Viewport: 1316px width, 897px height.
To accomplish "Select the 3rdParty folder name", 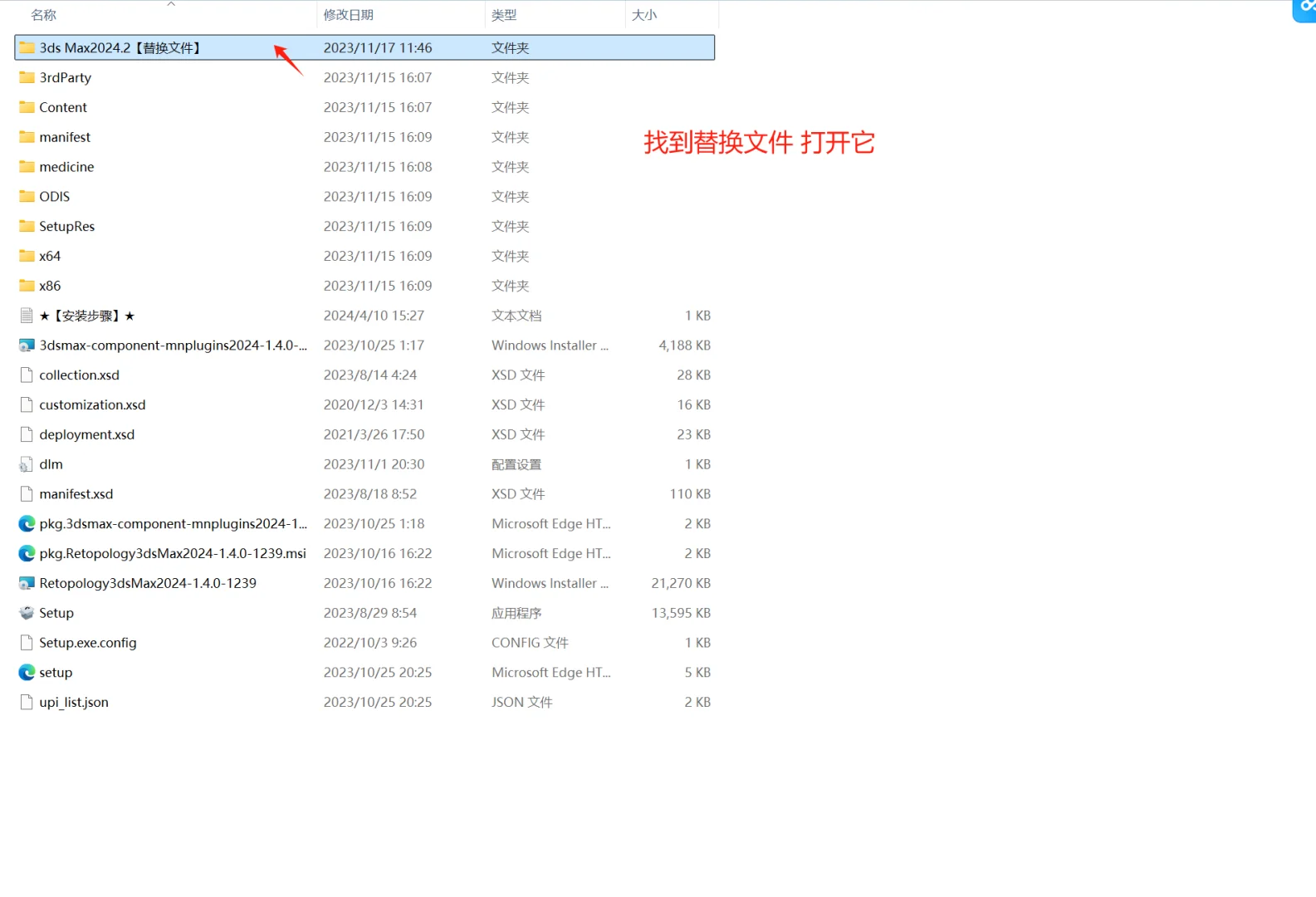I will tap(66, 77).
